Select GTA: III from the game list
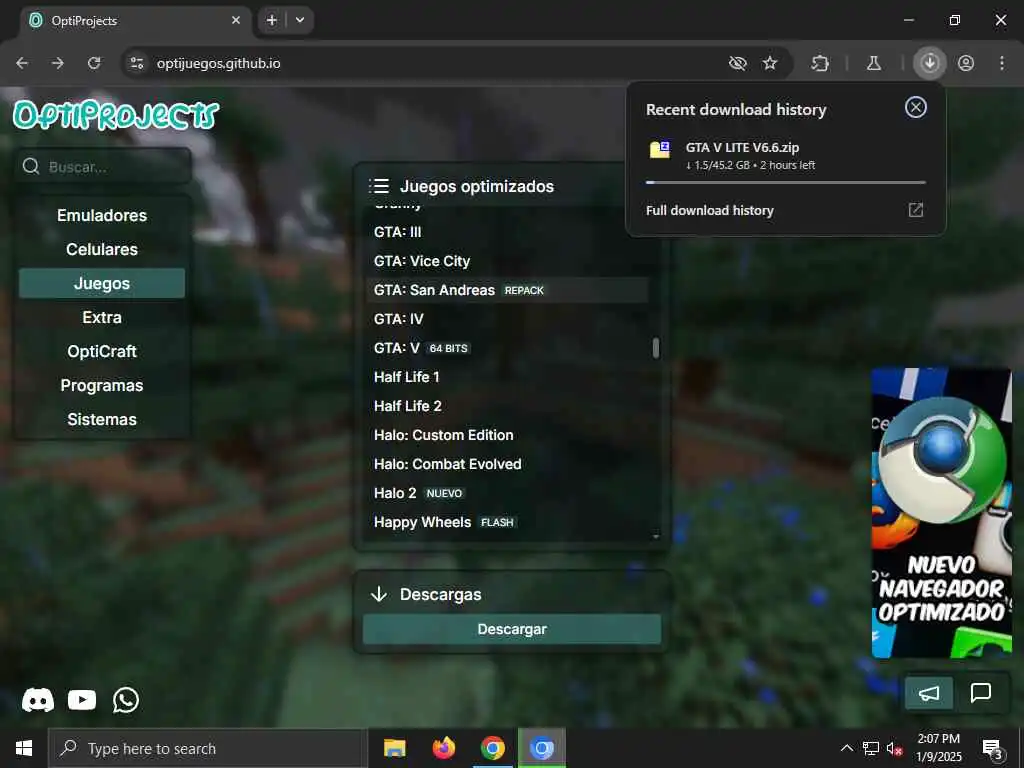This screenshot has width=1024, height=768. (x=507, y=232)
